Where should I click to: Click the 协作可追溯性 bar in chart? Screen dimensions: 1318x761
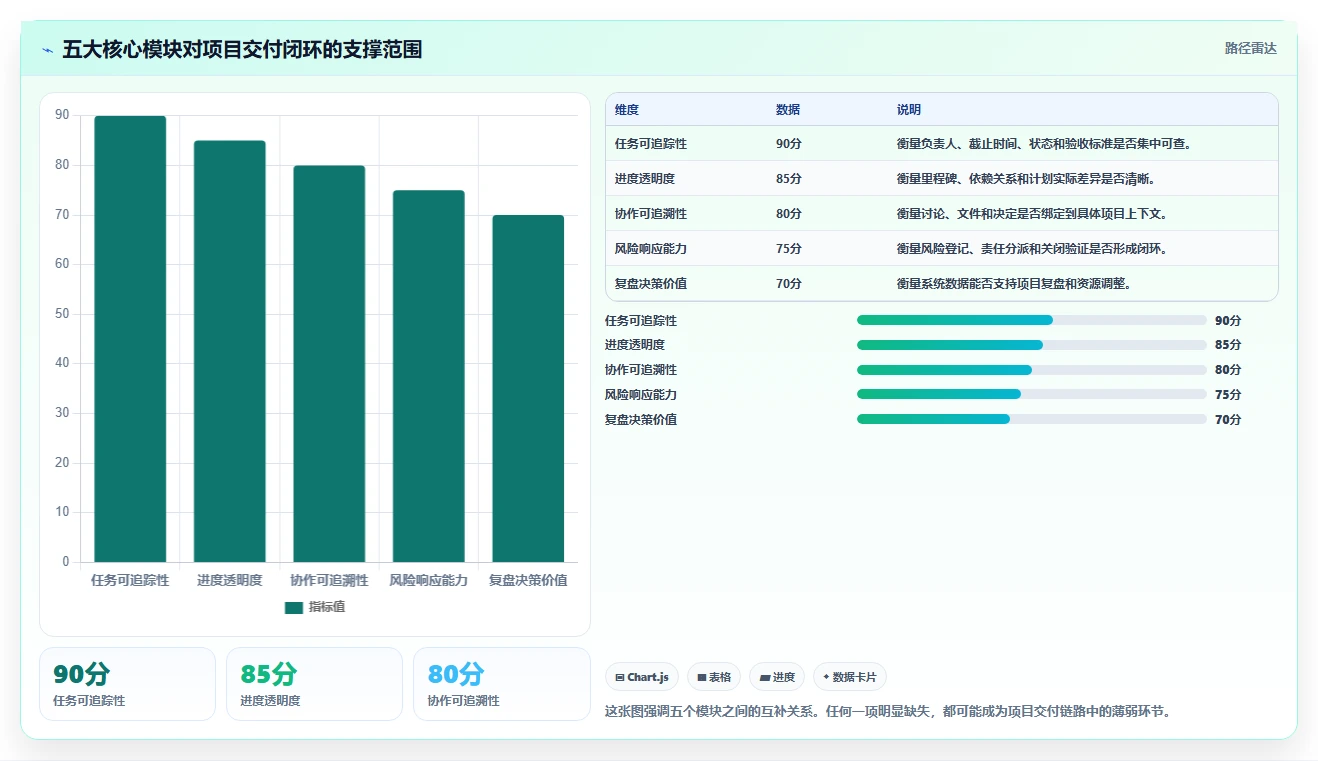(329, 364)
